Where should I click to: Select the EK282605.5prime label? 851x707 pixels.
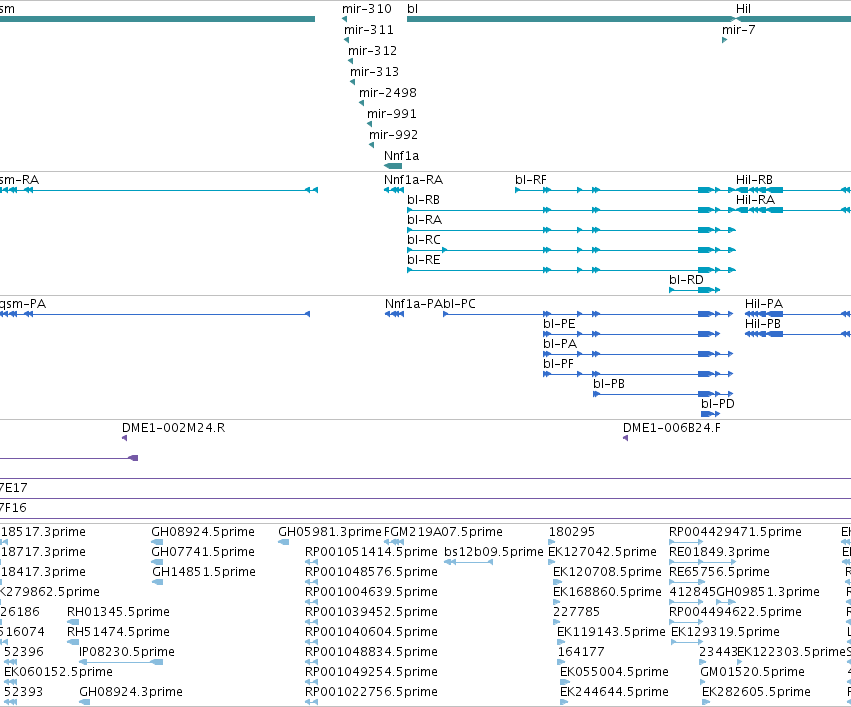tap(757, 692)
